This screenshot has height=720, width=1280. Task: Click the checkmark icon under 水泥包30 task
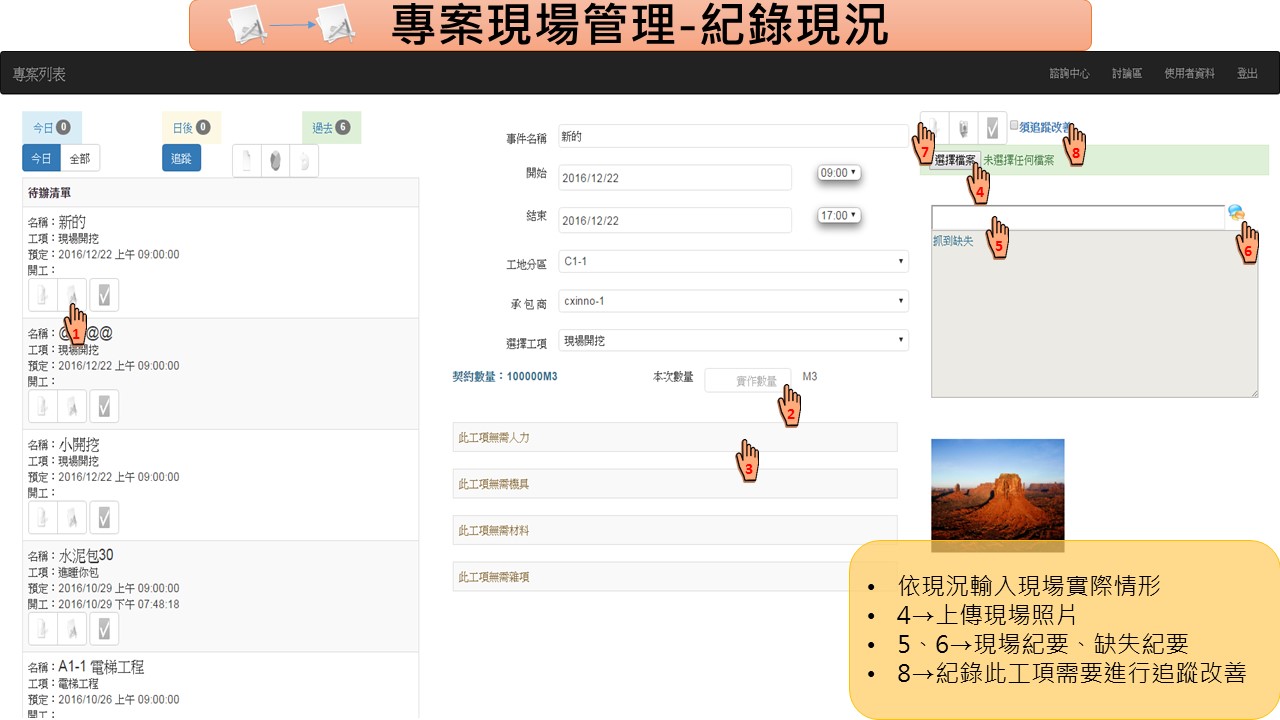(104, 628)
